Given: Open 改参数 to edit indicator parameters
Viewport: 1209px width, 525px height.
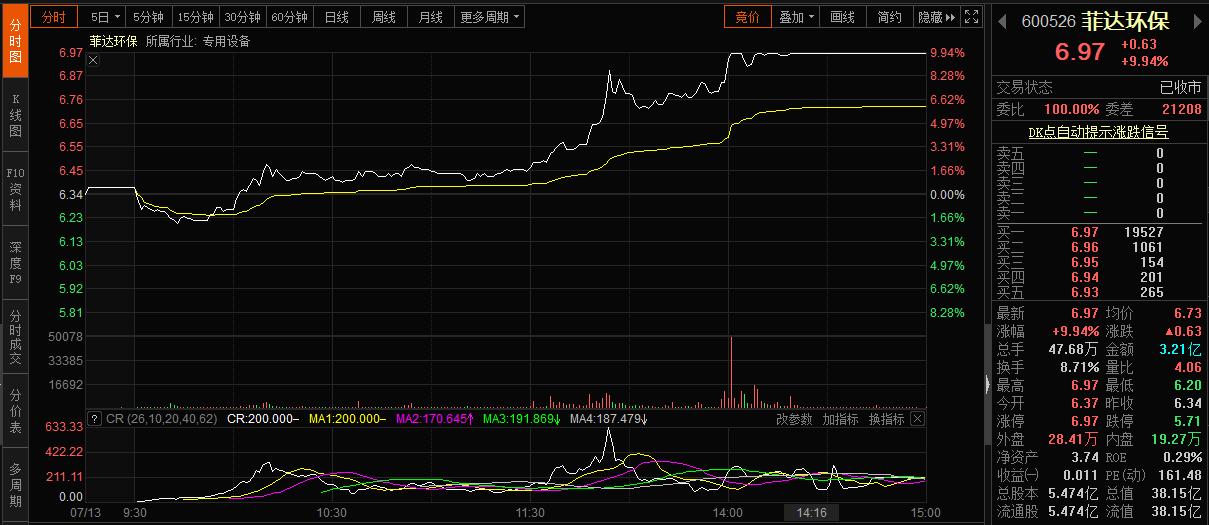Looking at the screenshot, I should tap(794, 419).
